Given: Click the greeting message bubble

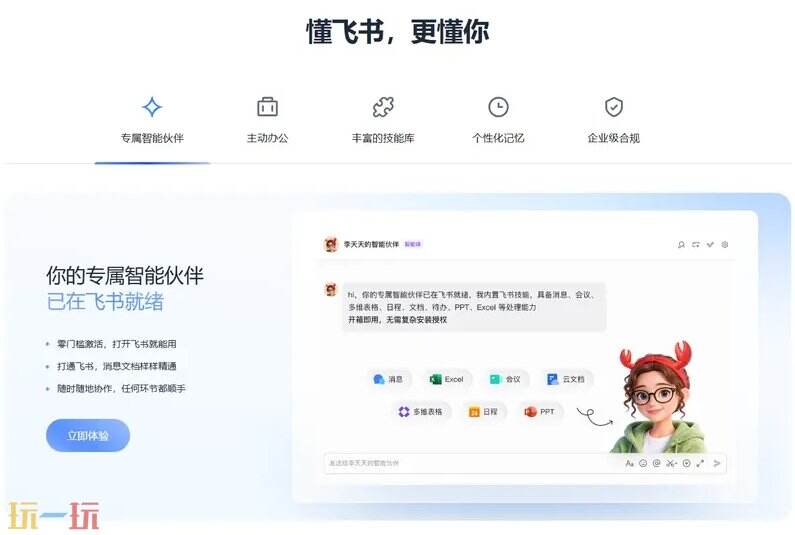Looking at the screenshot, I should point(475,307).
